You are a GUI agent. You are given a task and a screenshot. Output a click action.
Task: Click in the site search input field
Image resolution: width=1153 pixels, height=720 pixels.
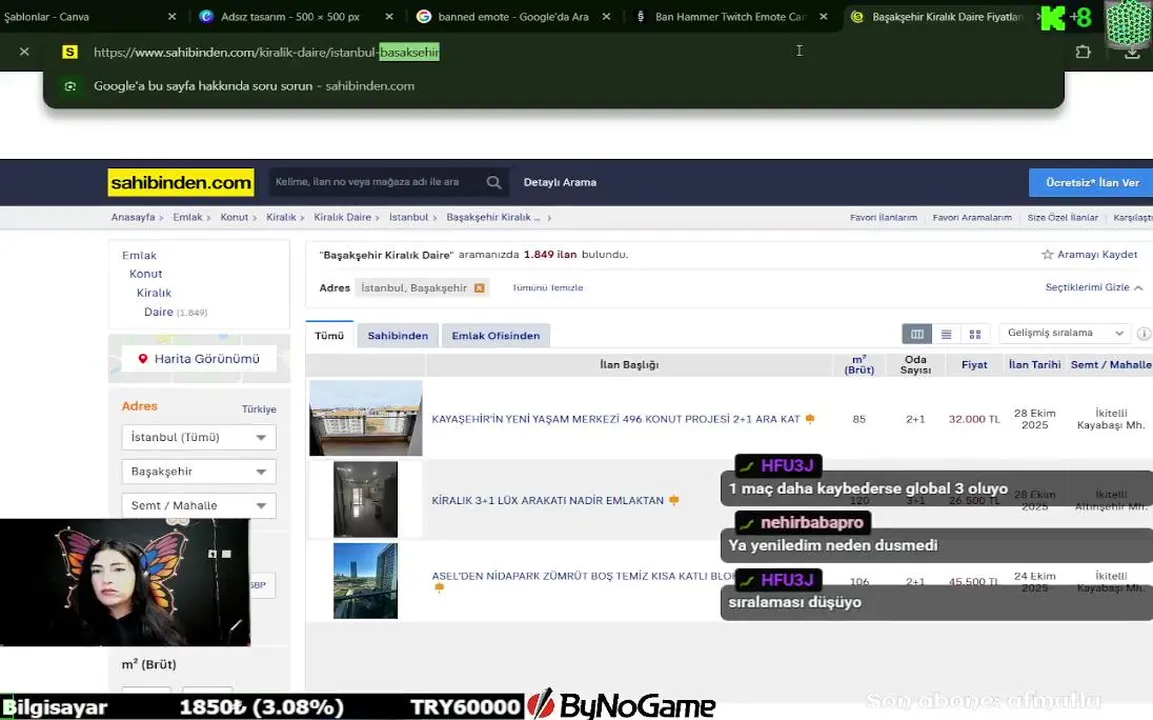click(375, 182)
